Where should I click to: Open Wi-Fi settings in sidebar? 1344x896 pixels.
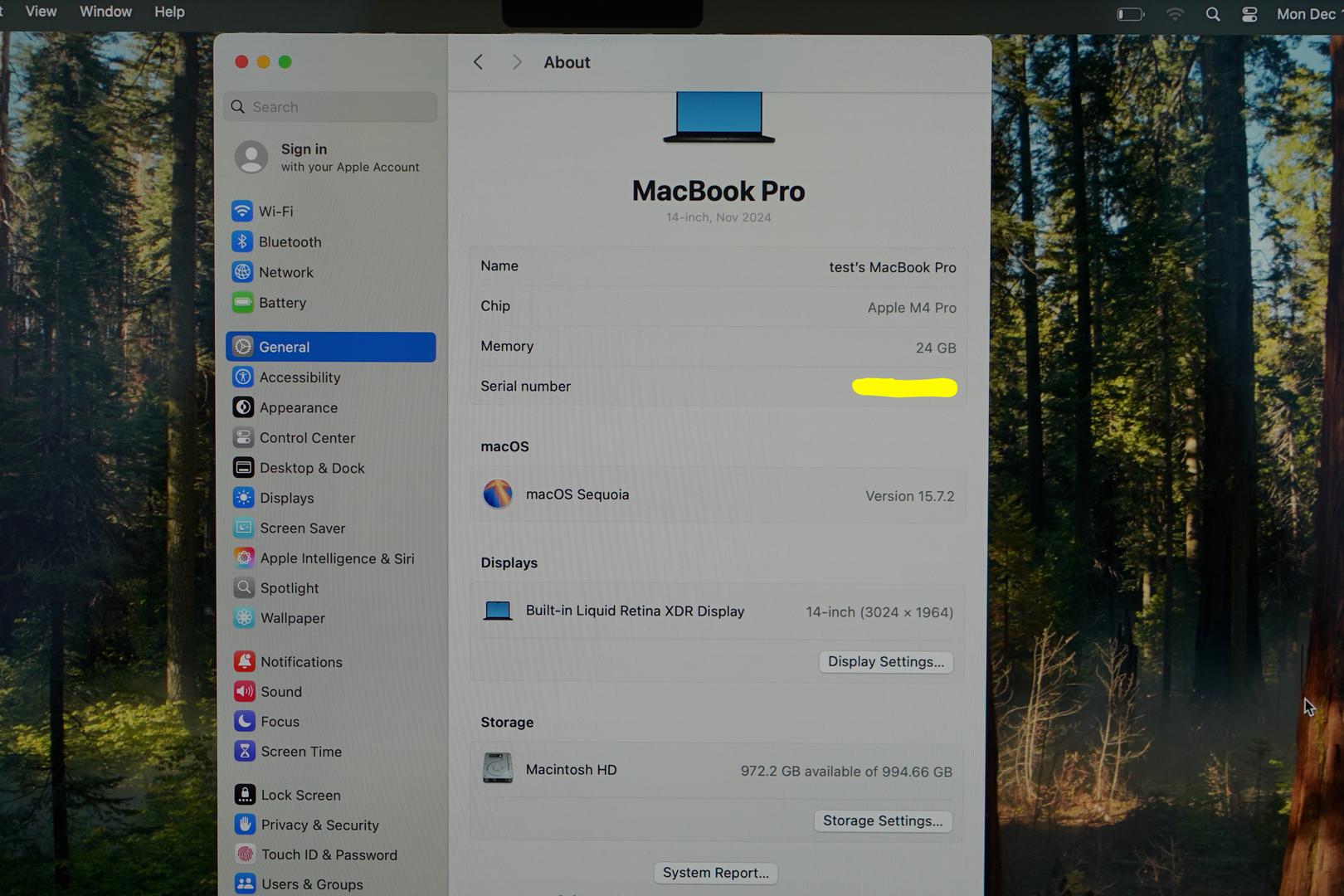click(275, 212)
